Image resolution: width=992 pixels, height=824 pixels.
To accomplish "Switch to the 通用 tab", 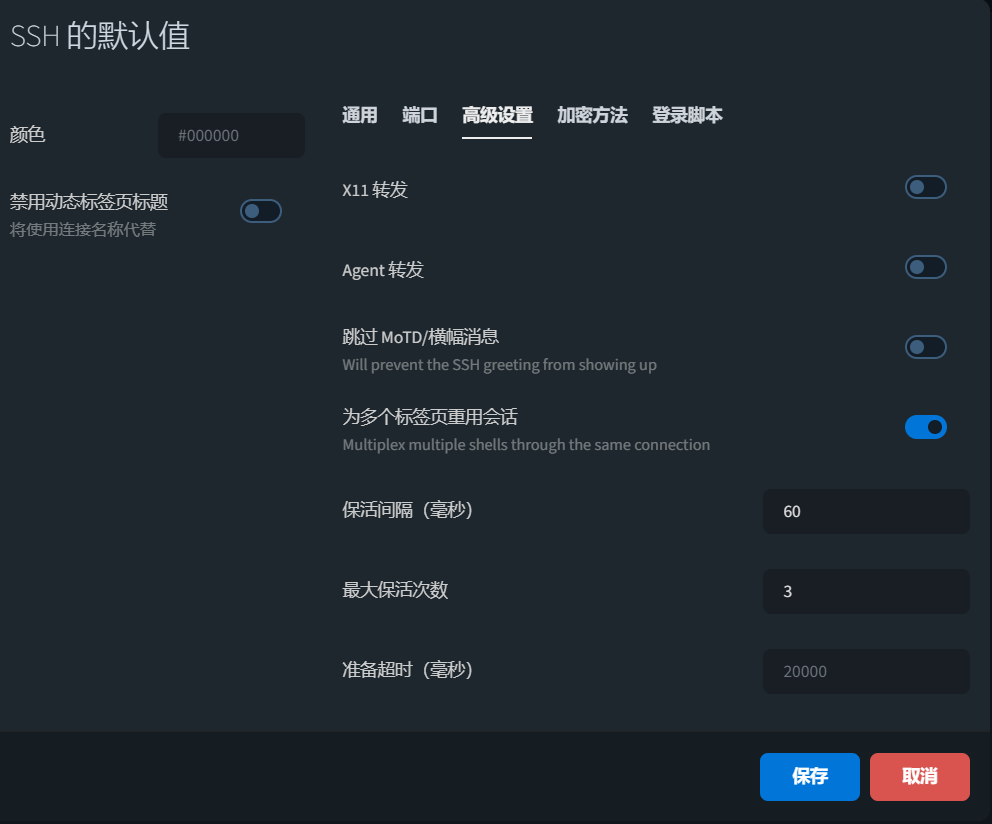I will coord(359,115).
